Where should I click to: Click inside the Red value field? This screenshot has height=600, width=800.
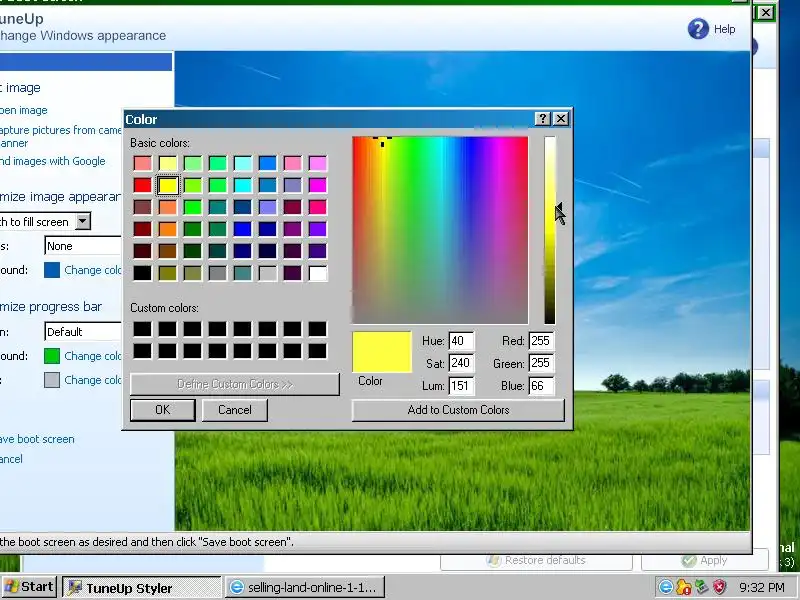tap(541, 341)
